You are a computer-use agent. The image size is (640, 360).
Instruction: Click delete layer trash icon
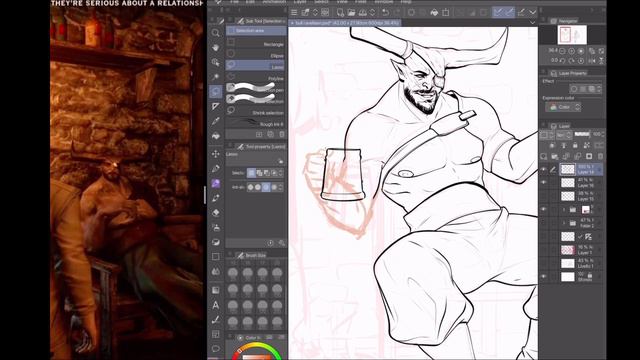point(600,156)
